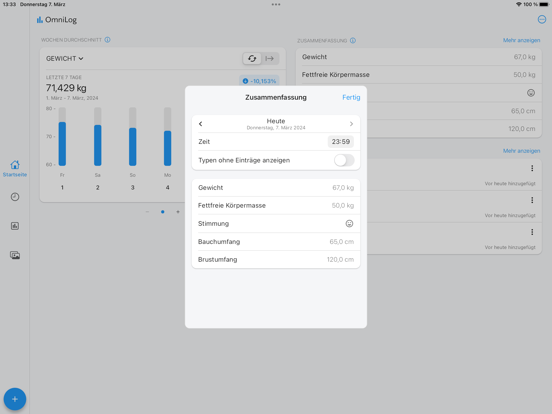Open the Stimmung row in dialog
Viewport: 552px width, 414px height.
click(x=276, y=224)
